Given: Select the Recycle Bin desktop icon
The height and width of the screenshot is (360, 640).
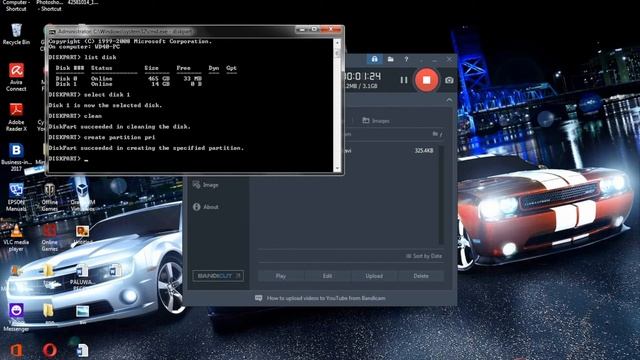Looking at the screenshot, I should pos(16,34).
